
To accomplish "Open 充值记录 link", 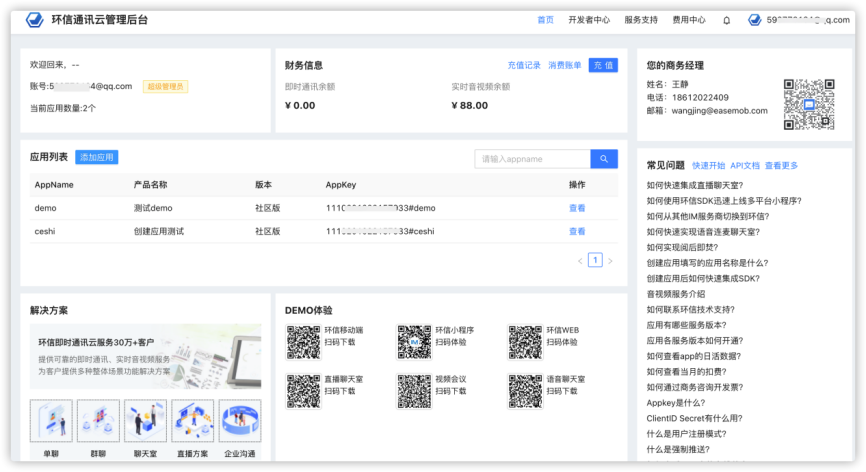I will click(524, 65).
